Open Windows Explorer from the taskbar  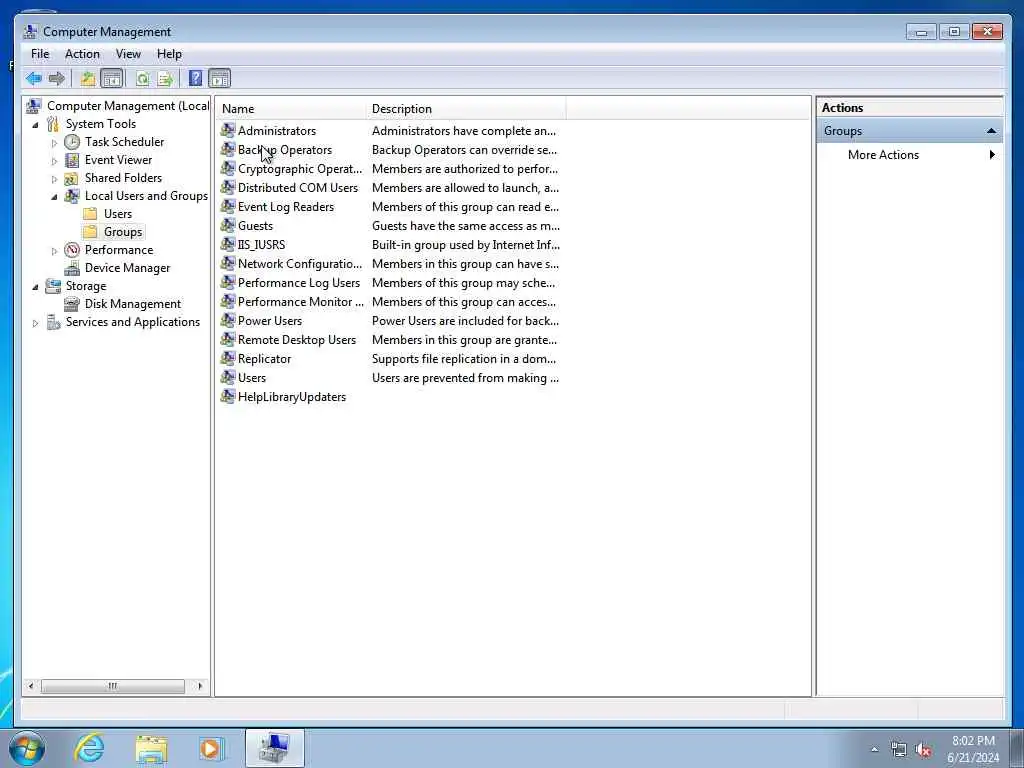tap(151, 748)
